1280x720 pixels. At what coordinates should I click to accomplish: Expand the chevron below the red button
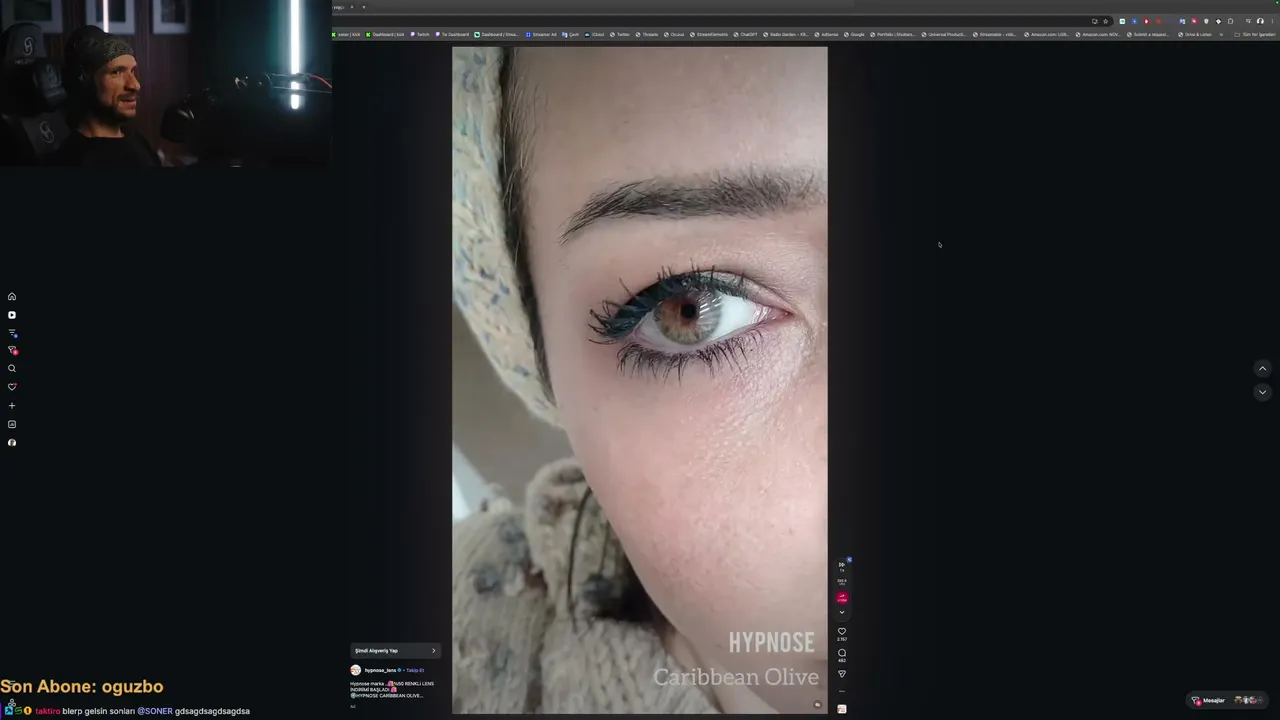pos(842,612)
